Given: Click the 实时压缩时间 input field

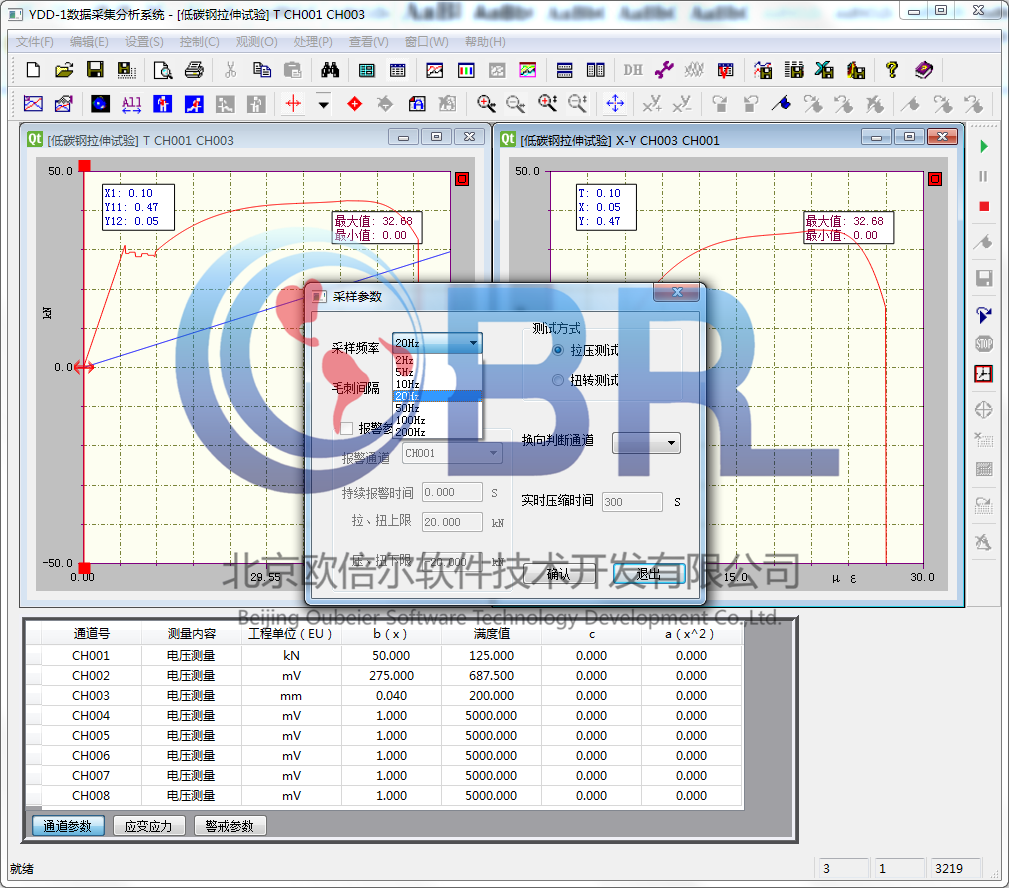Looking at the screenshot, I should 631,502.
